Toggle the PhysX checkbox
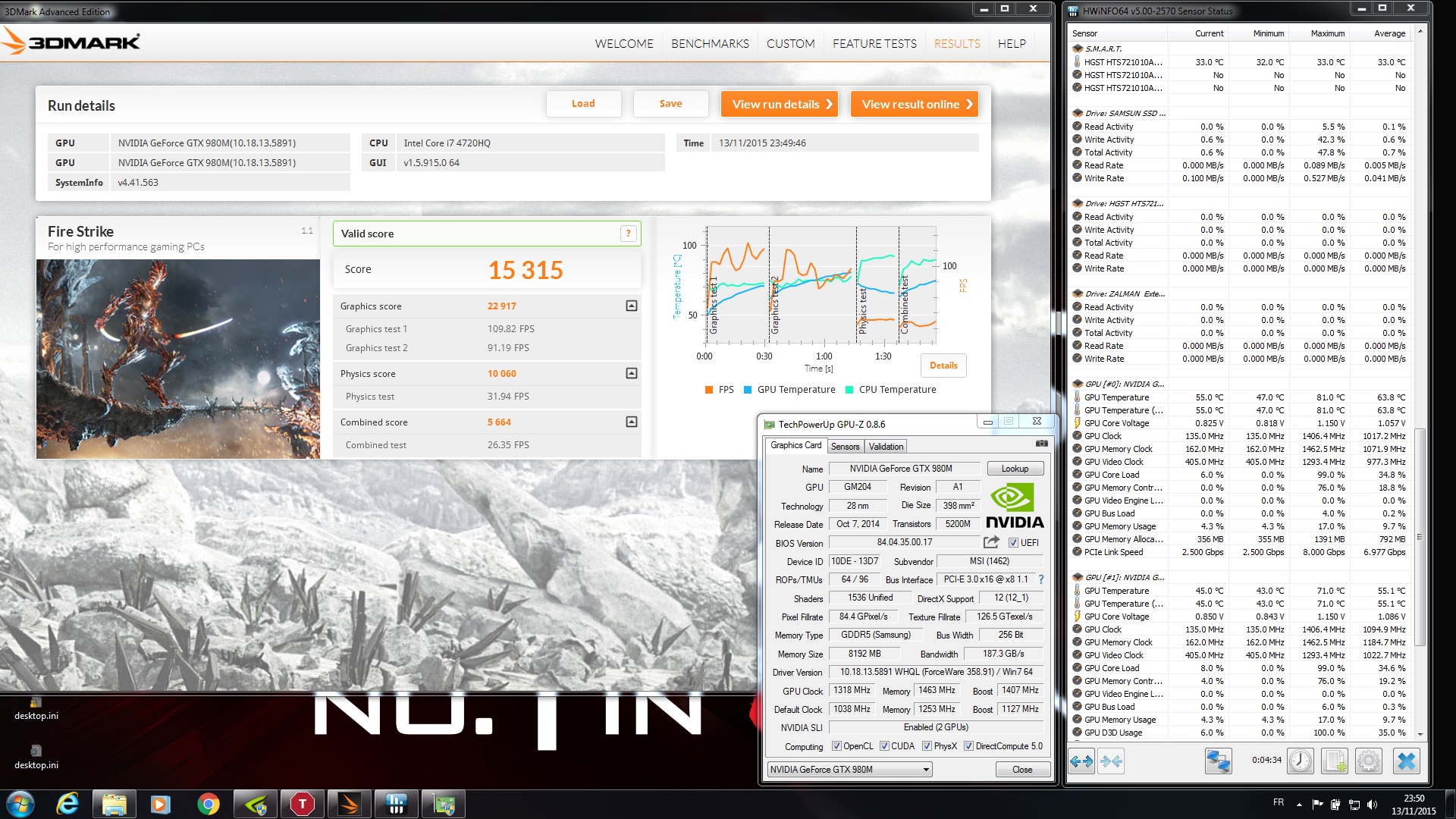The width and height of the screenshot is (1456, 819). tap(927, 746)
